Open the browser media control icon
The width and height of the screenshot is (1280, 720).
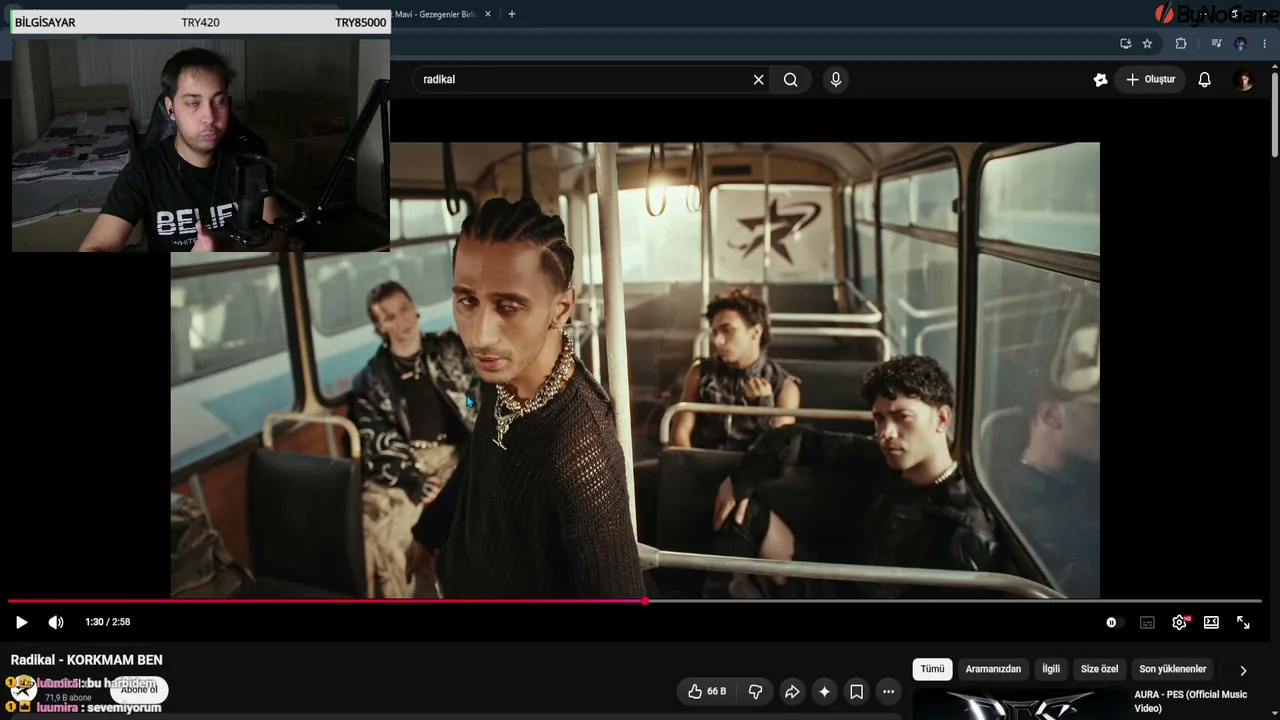[1216, 44]
